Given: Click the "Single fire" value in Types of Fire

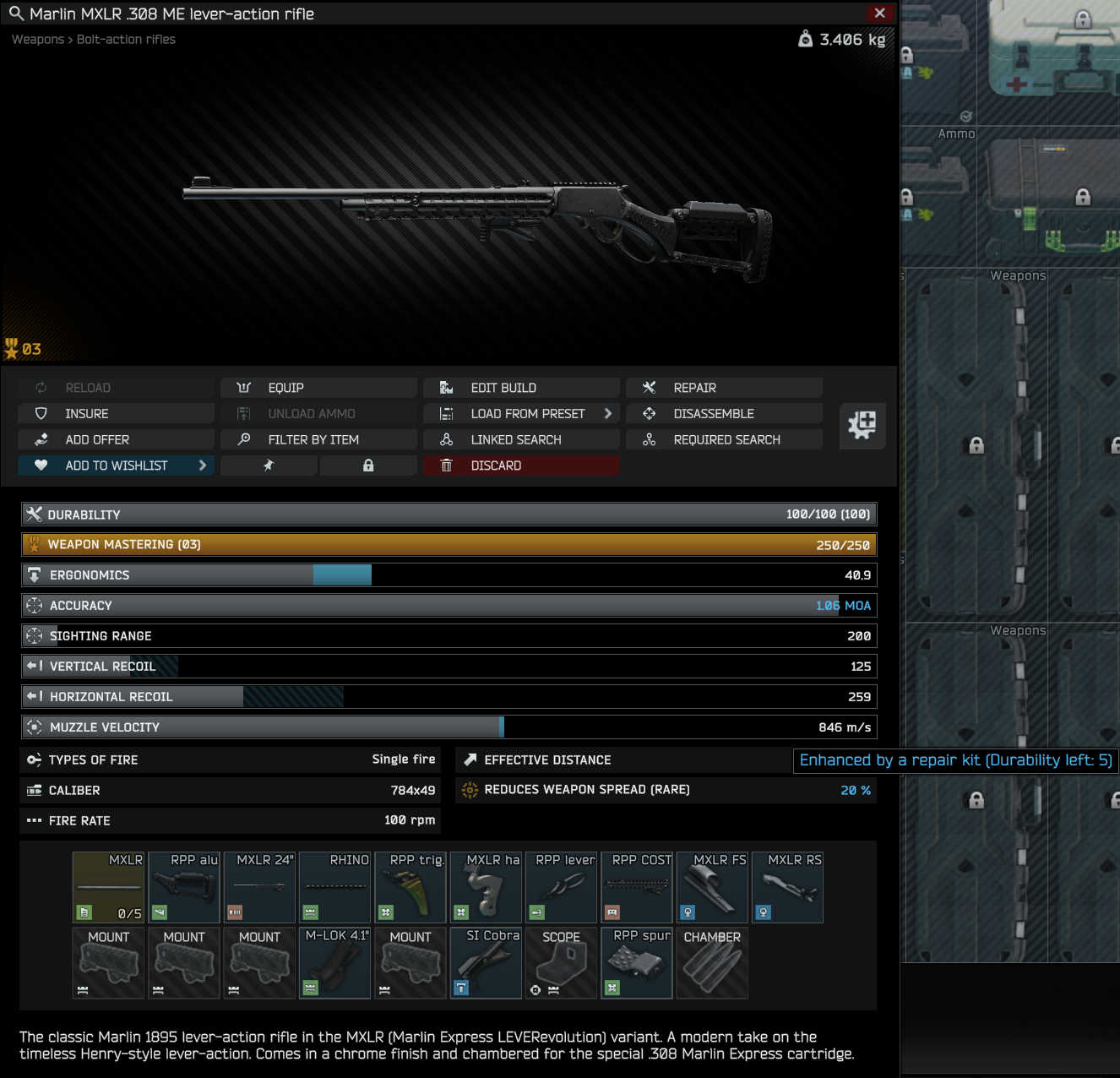Looking at the screenshot, I should point(404,759).
